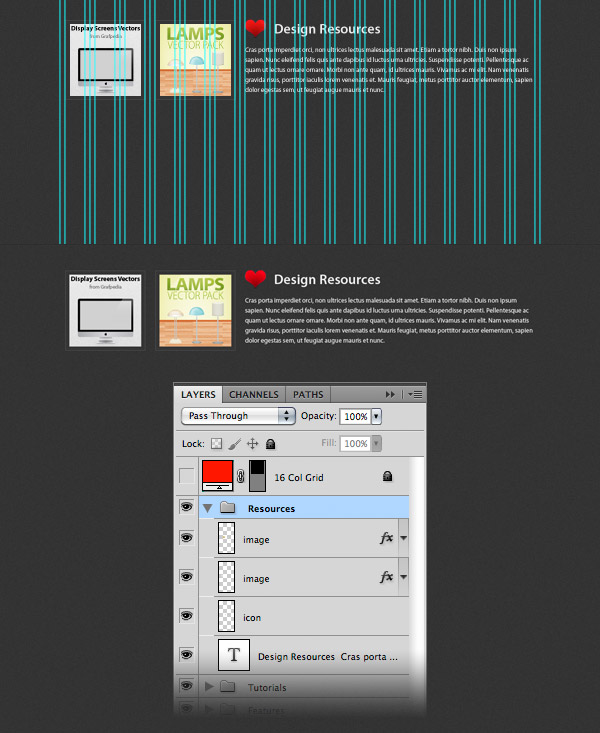Click the Fill 100% value field
Image resolution: width=600 pixels, height=733 pixels.
[355, 443]
